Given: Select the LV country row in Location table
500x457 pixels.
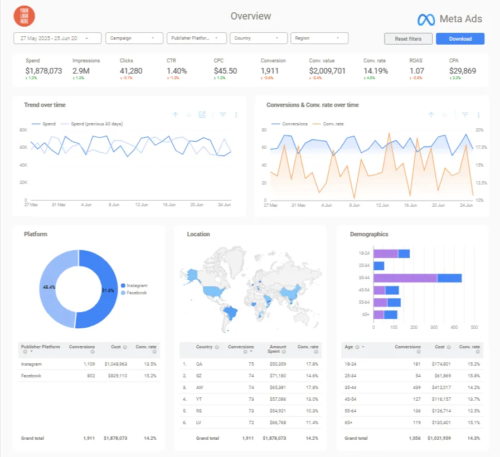Looking at the screenshot, I should point(251,422).
